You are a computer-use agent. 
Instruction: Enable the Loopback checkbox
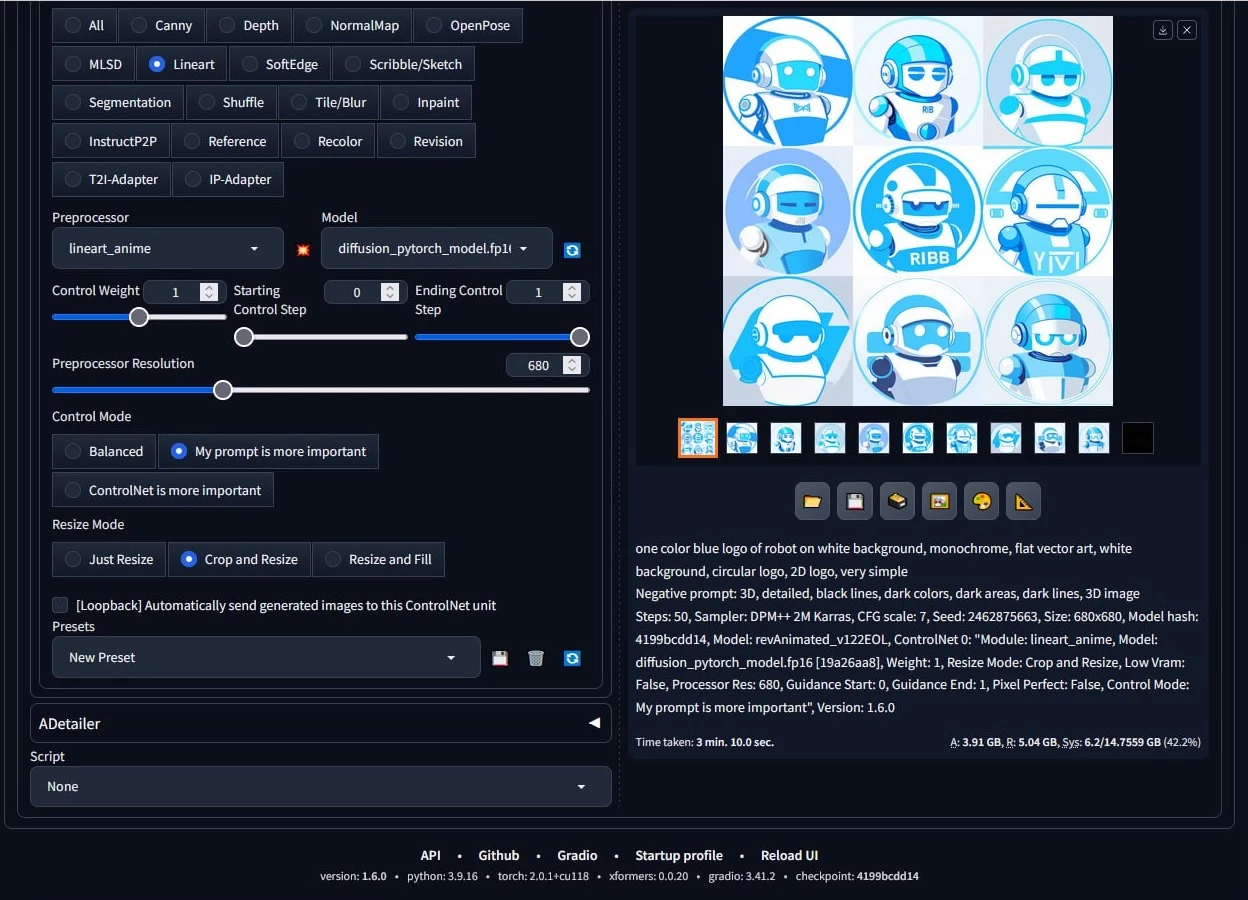coord(60,605)
